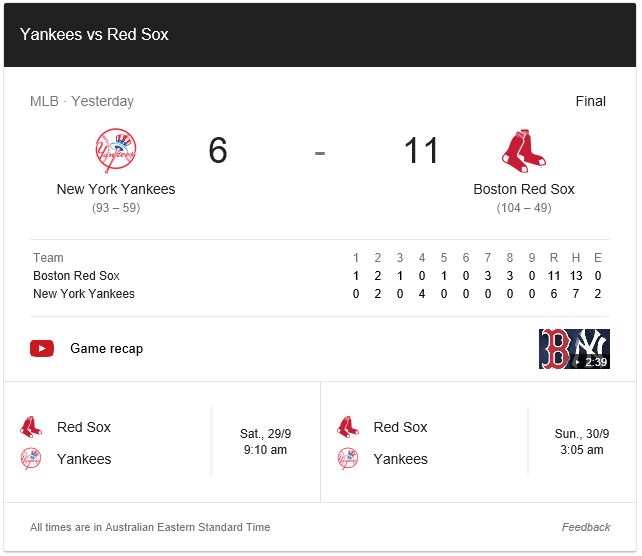
Task: Click the Feedback link
Action: point(586,527)
